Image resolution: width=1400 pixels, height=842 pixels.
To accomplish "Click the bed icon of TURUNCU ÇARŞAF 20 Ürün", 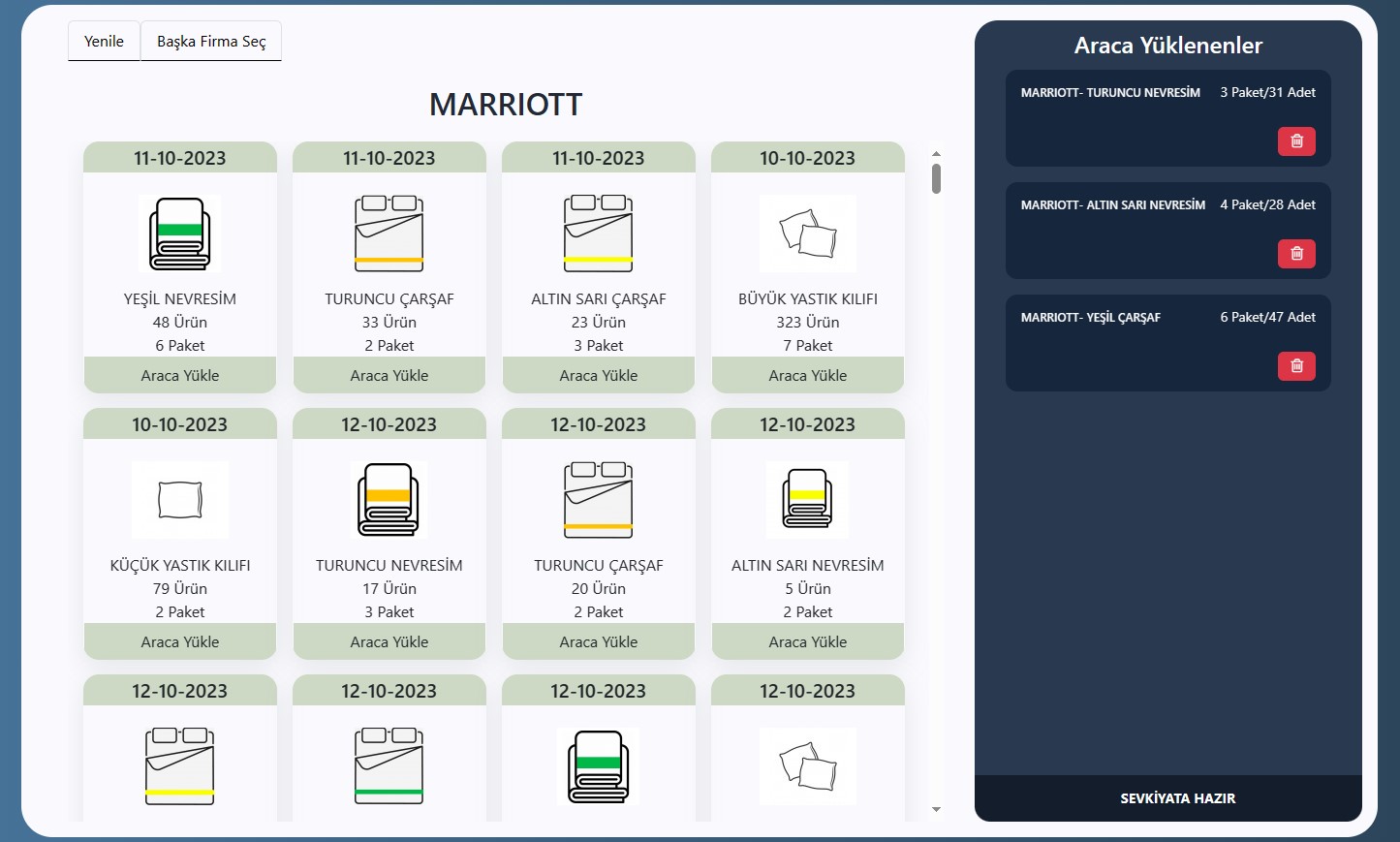I will pos(599,500).
